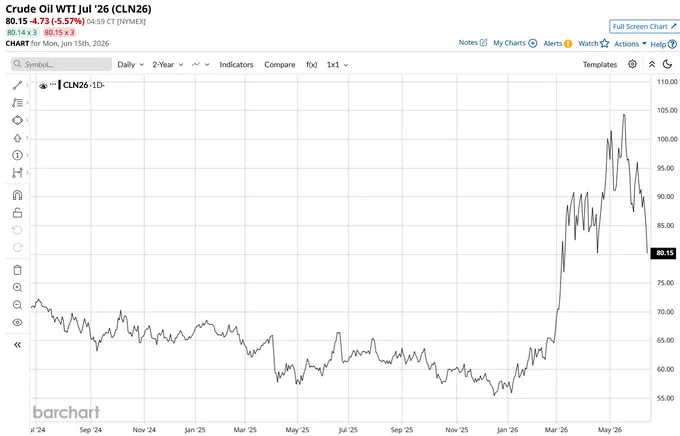
Task: Click the 110.00 price axis label
Action: tap(667, 82)
